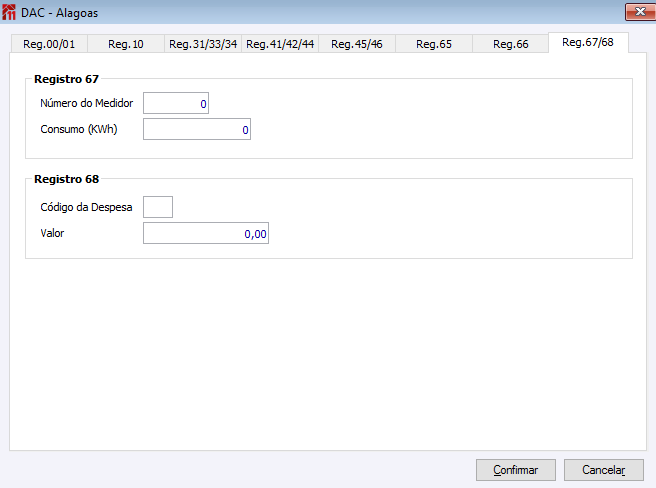Click the Valor amount field

coord(206,233)
